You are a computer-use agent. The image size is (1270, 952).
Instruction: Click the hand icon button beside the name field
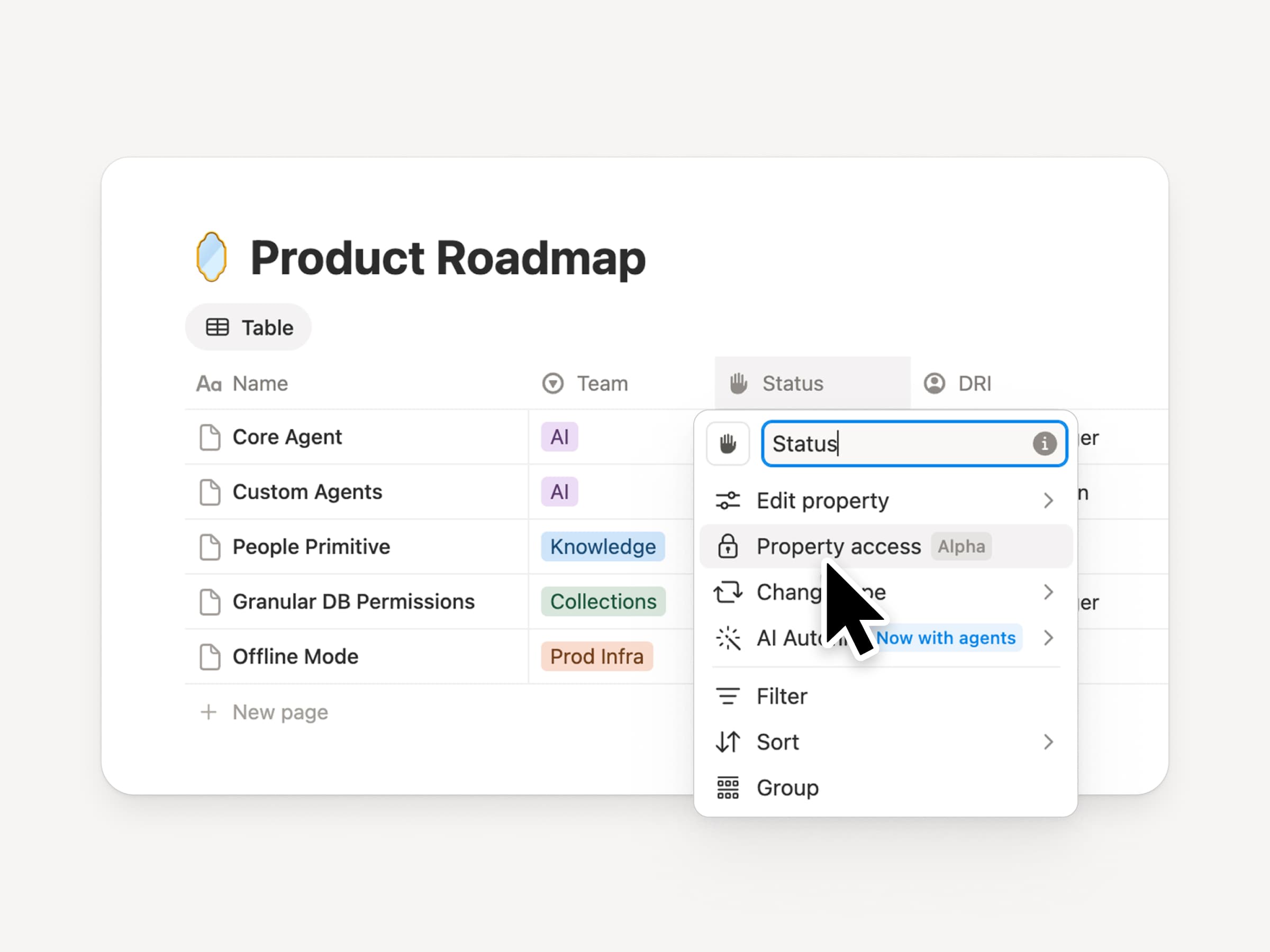(x=728, y=444)
